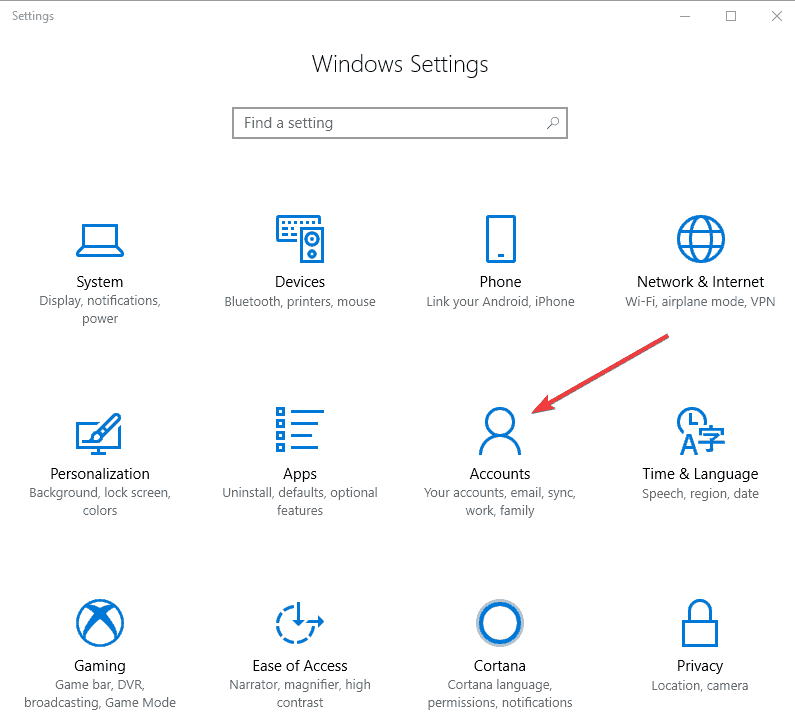Open the Ease of Access icon
The image size is (795, 724).
300,623
